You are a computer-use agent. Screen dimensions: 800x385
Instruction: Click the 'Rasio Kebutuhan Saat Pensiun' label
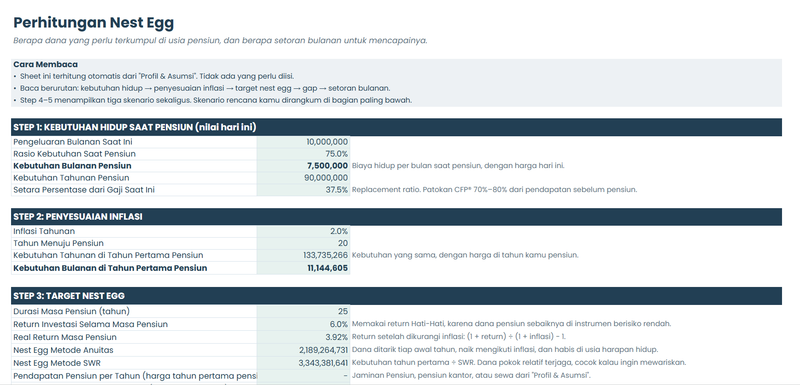point(74,153)
